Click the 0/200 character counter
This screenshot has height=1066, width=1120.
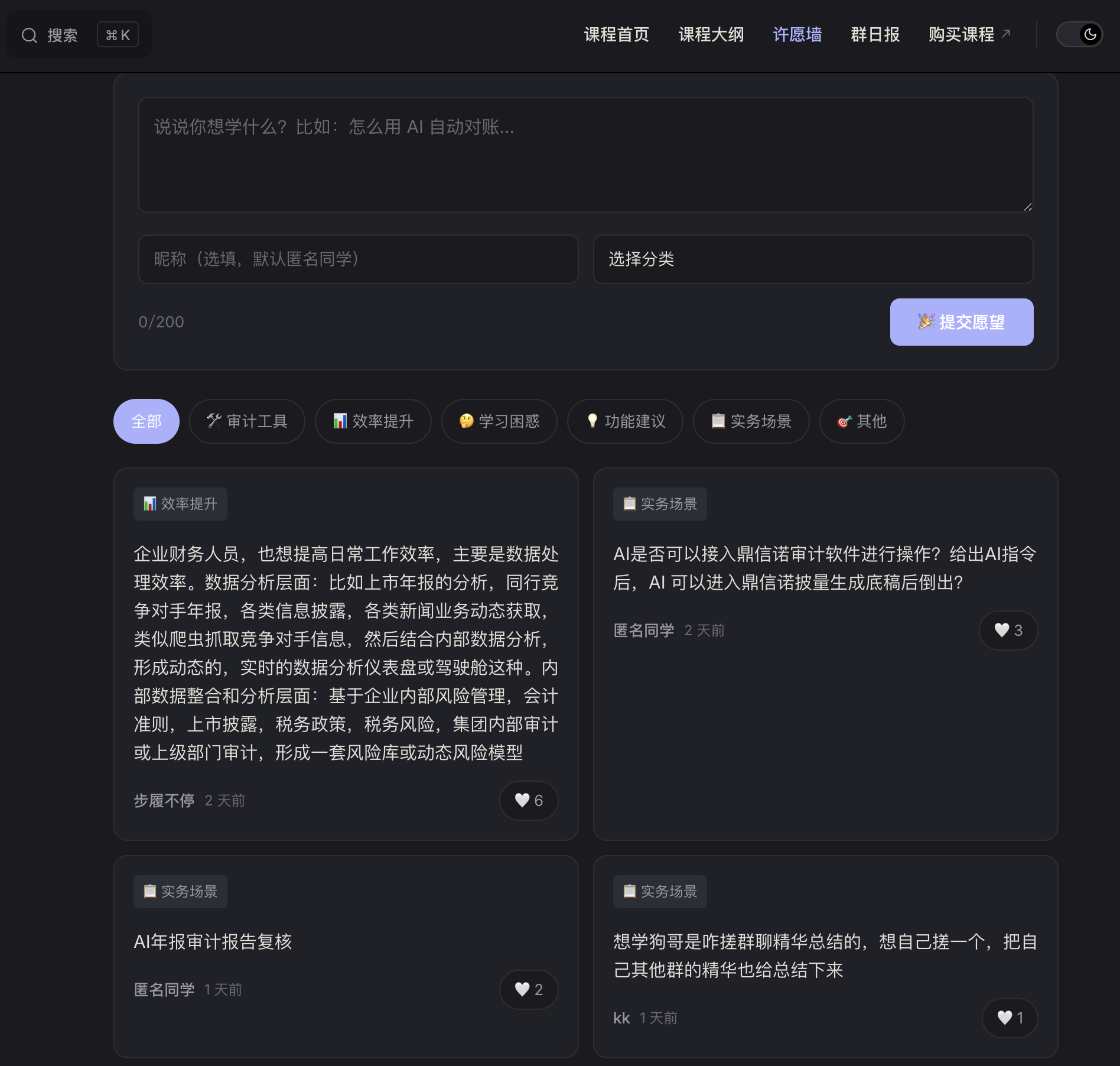coord(161,322)
